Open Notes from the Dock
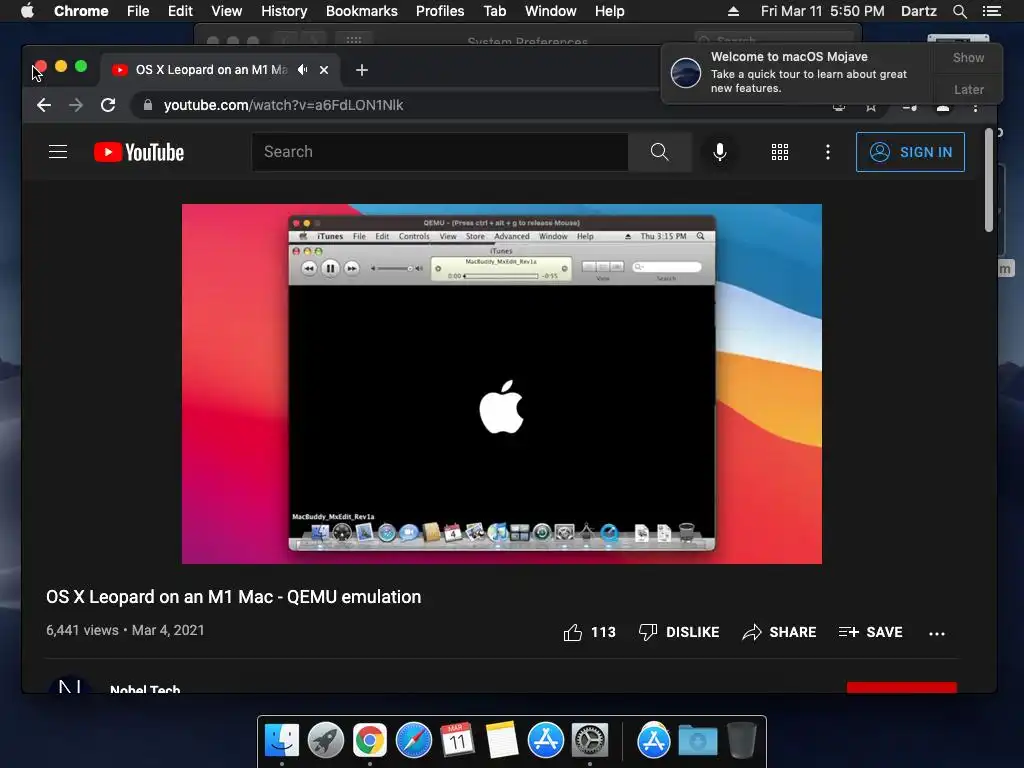1024x768 pixels. click(x=502, y=741)
